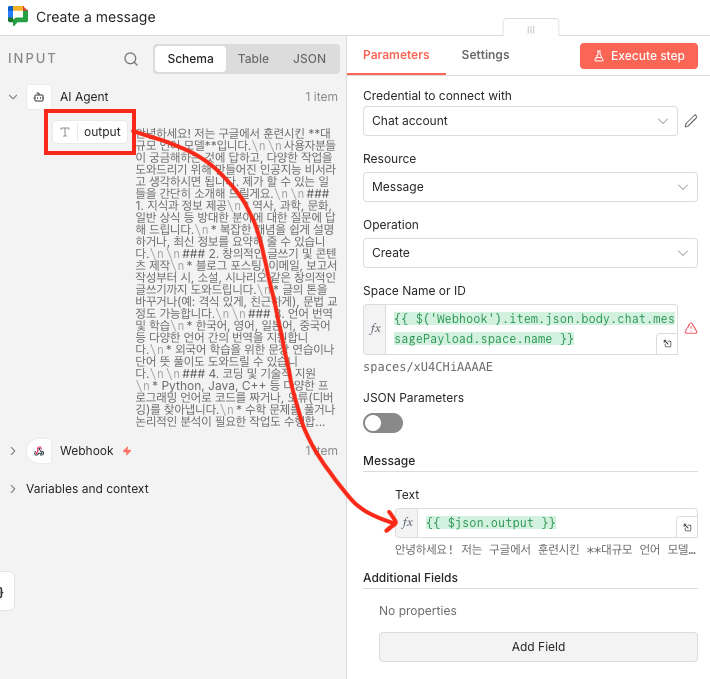Click the AI Agent robot node icon
Image resolution: width=710 pixels, height=679 pixels.
(39, 97)
